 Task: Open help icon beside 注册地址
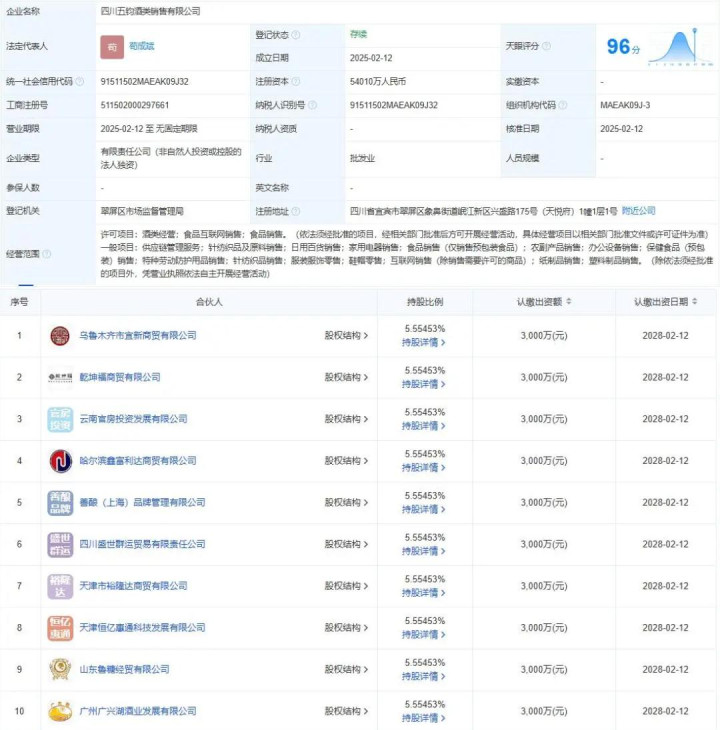pos(296,211)
